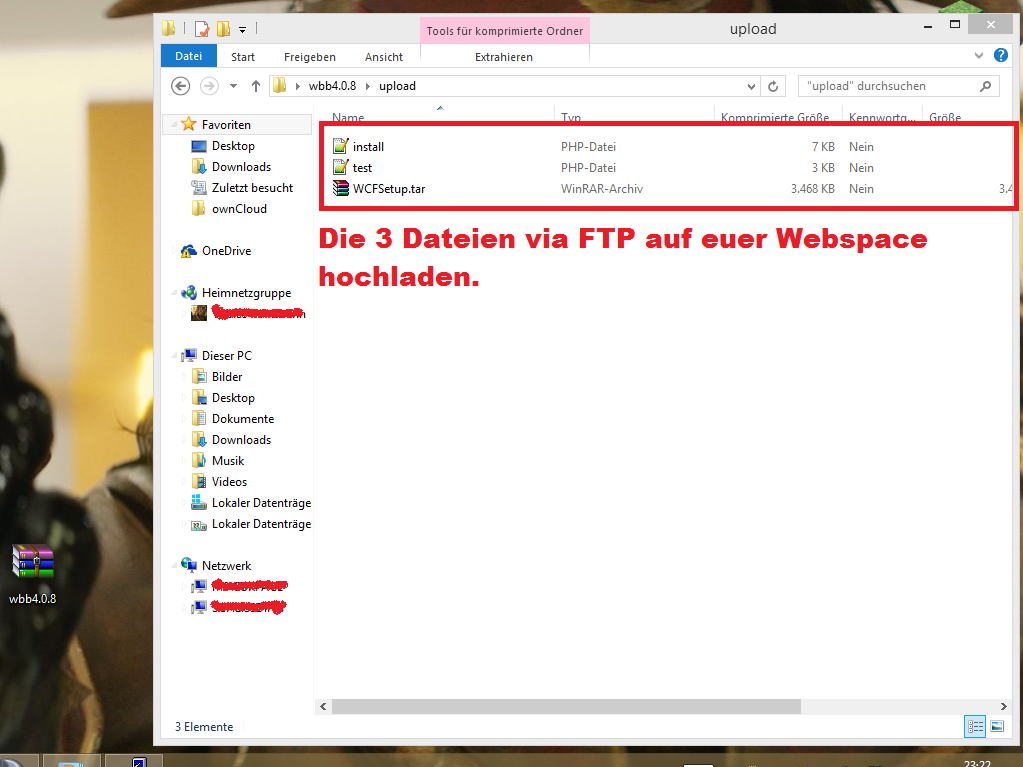Open the Datei menu
The height and width of the screenshot is (767, 1023).
tap(188, 57)
